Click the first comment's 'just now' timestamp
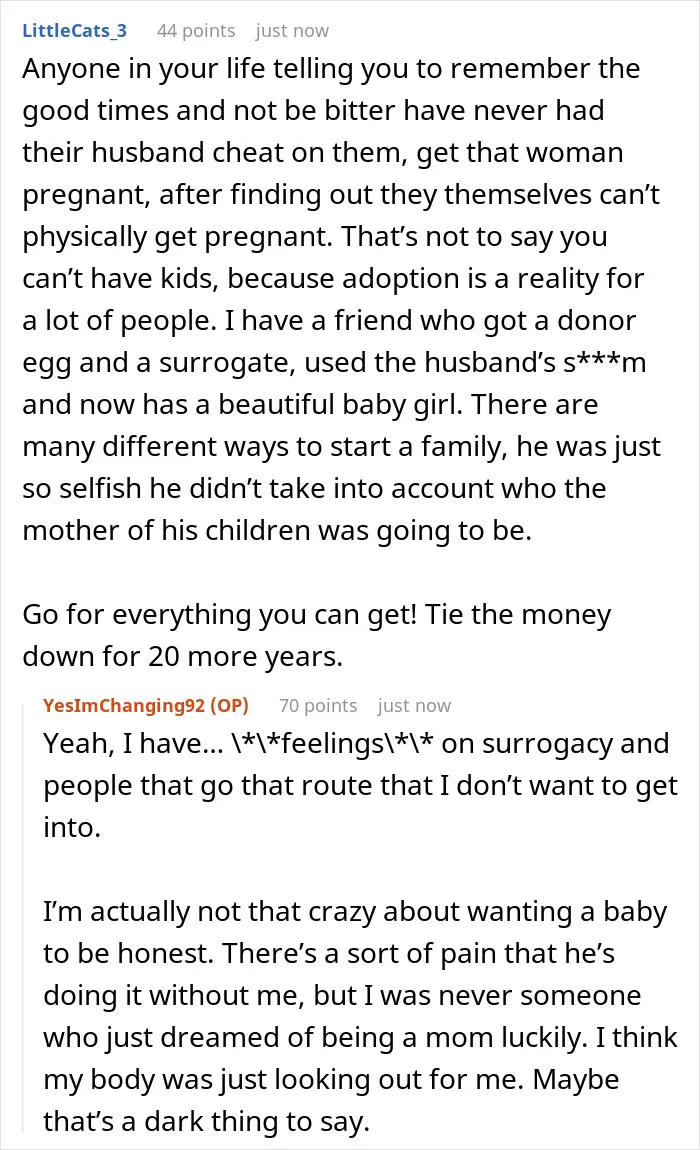Image resolution: width=700 pixels, height=1150 pixels. coord(292,31)
